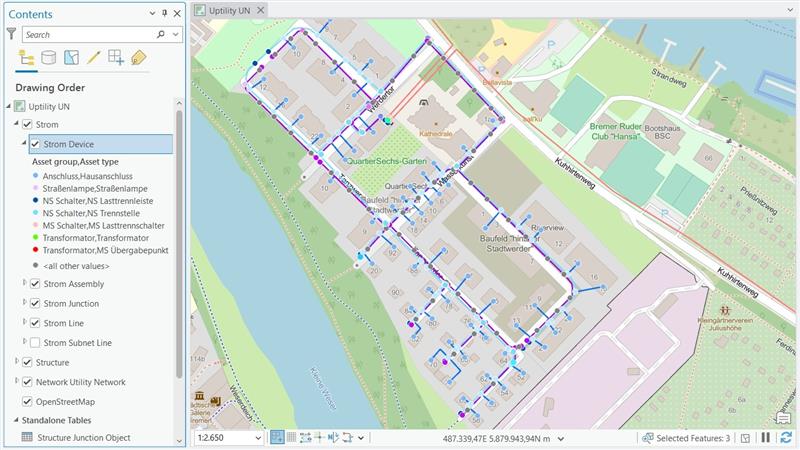Screen dimensions: 800x450
Task: Toggle OpenStreetMap basemap visibility
Action: click(x=28, y=402)
